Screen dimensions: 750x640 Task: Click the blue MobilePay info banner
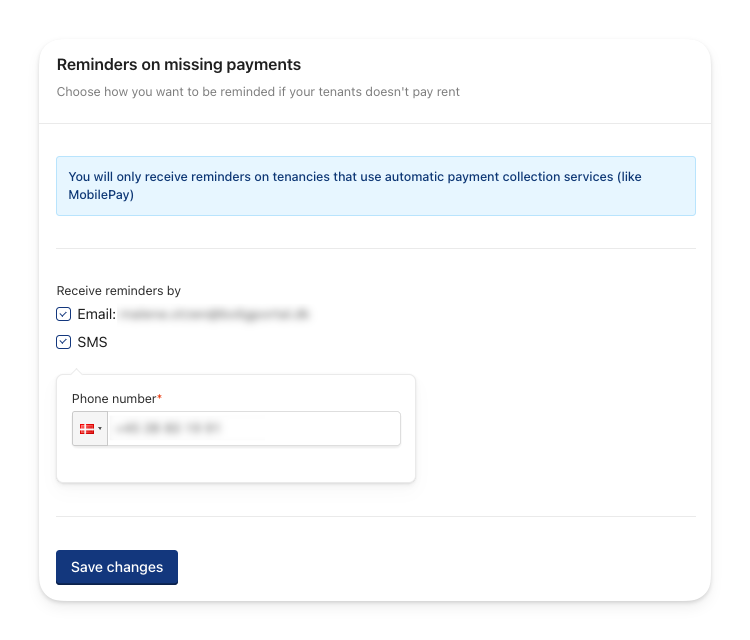[376, 186]
